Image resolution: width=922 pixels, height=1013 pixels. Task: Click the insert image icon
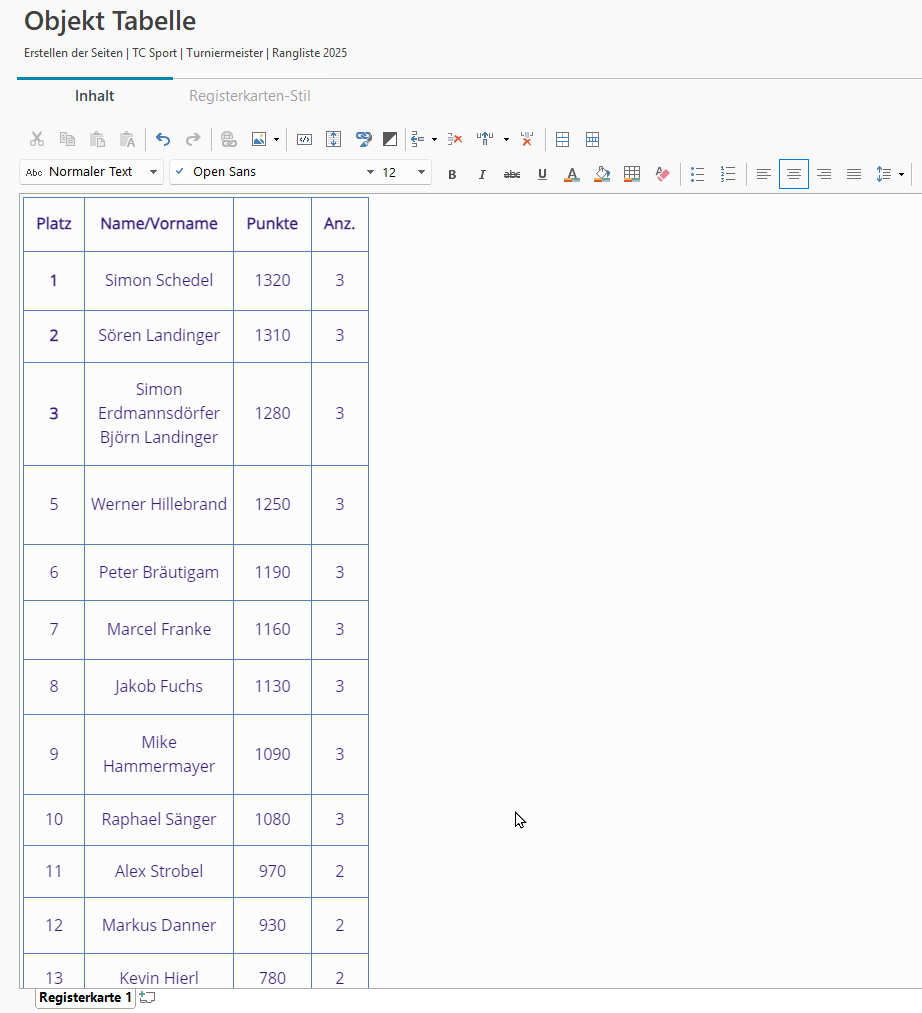259,139
